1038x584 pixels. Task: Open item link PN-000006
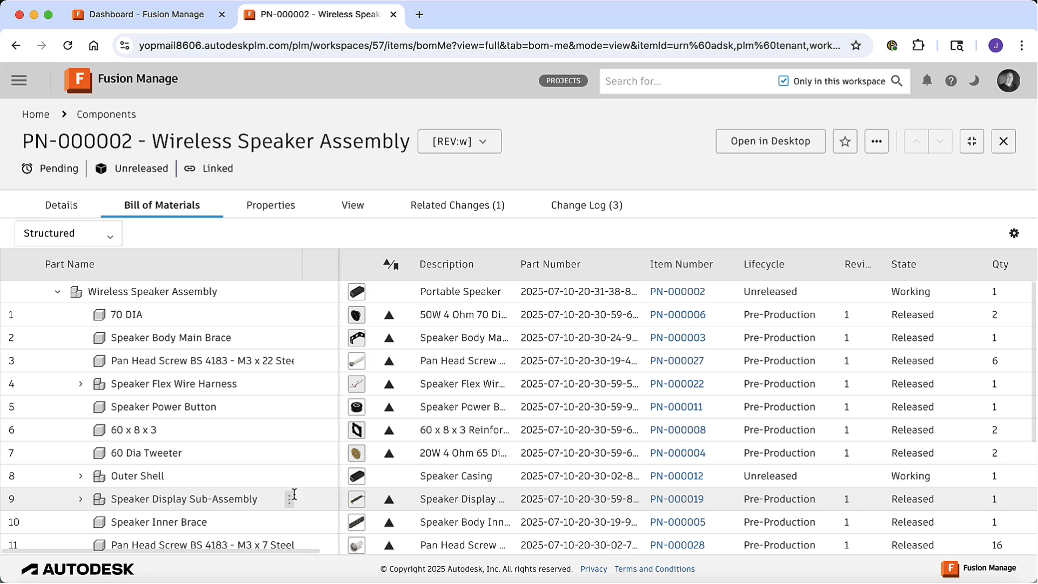coord(678,315)
